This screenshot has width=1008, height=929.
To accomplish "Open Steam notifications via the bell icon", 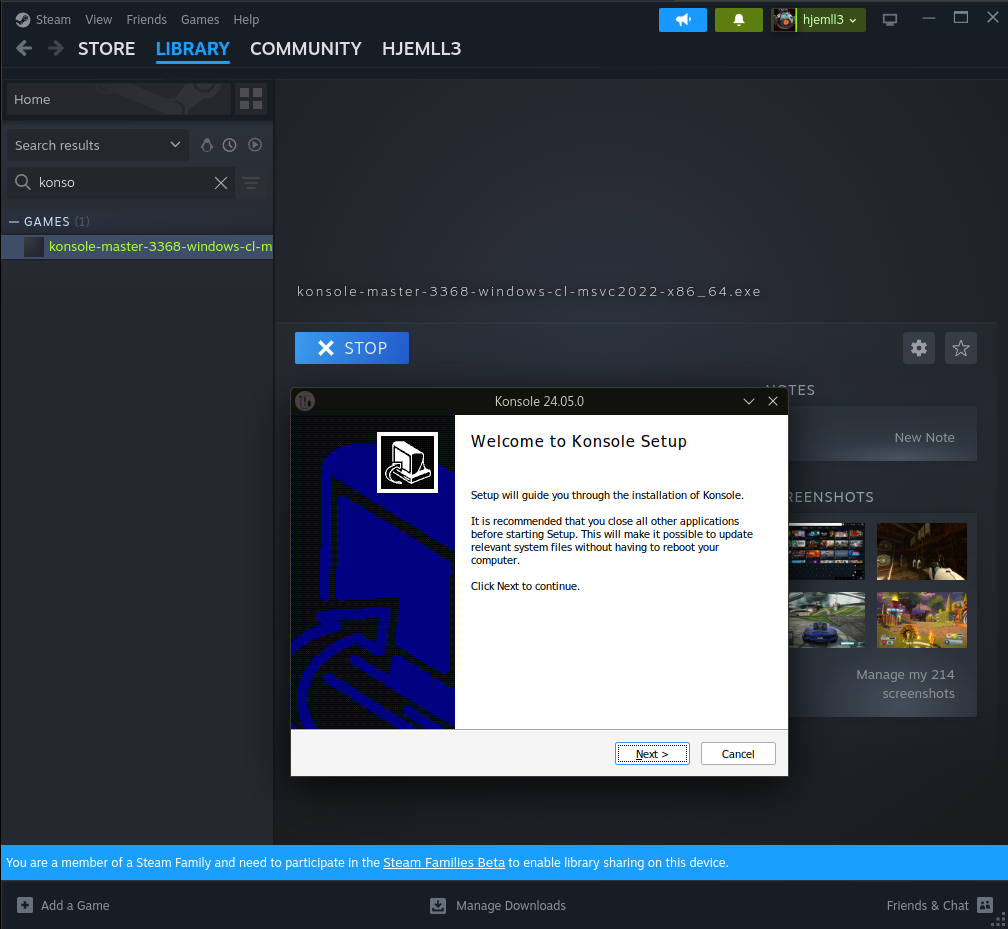I will [x=738, y=19].
